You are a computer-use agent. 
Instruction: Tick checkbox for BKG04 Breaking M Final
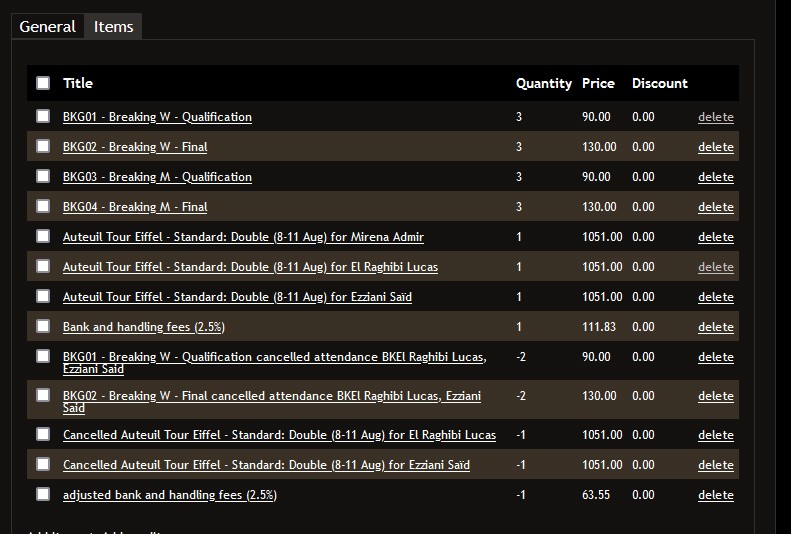[43, 206]
